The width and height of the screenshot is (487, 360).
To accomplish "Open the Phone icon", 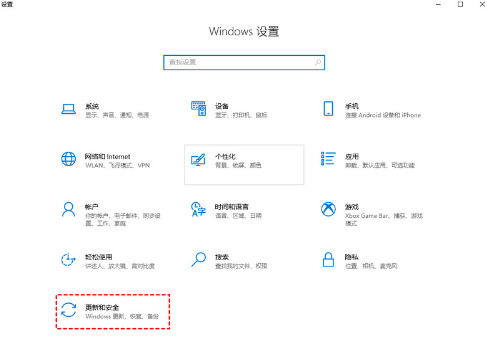I will [x=328, y=109].
